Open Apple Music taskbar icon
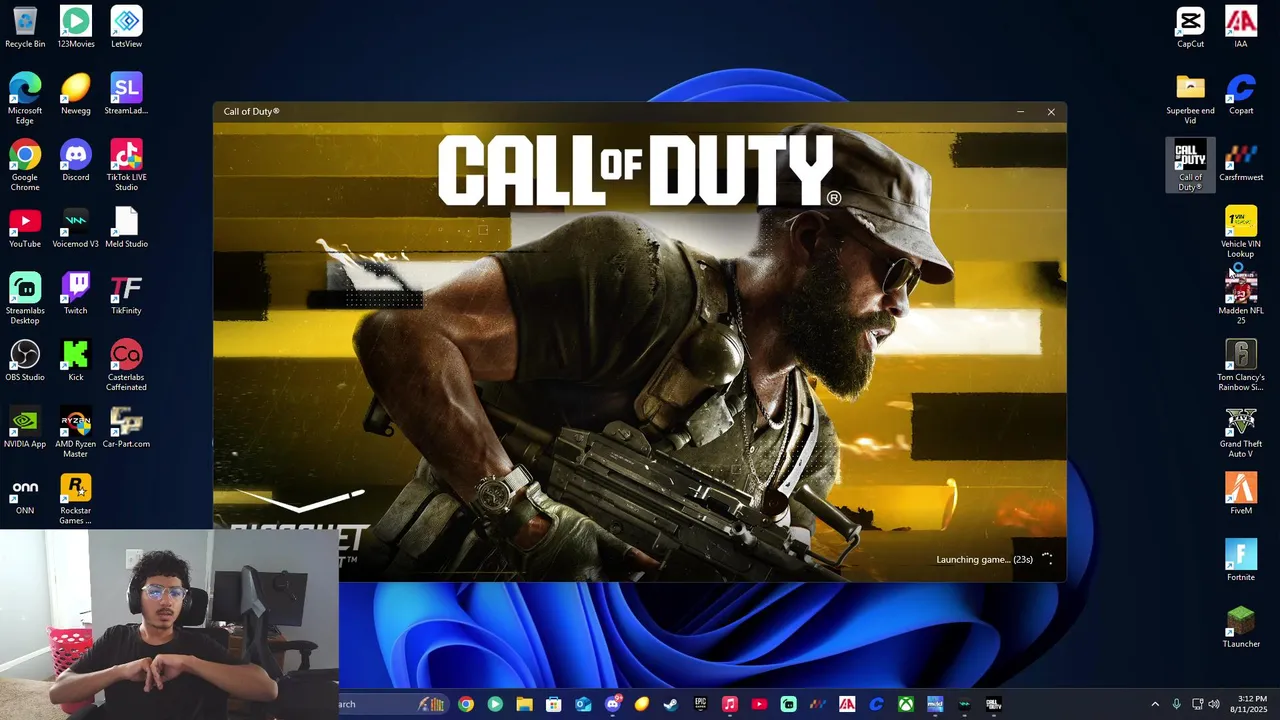 (x=730, y=704)
